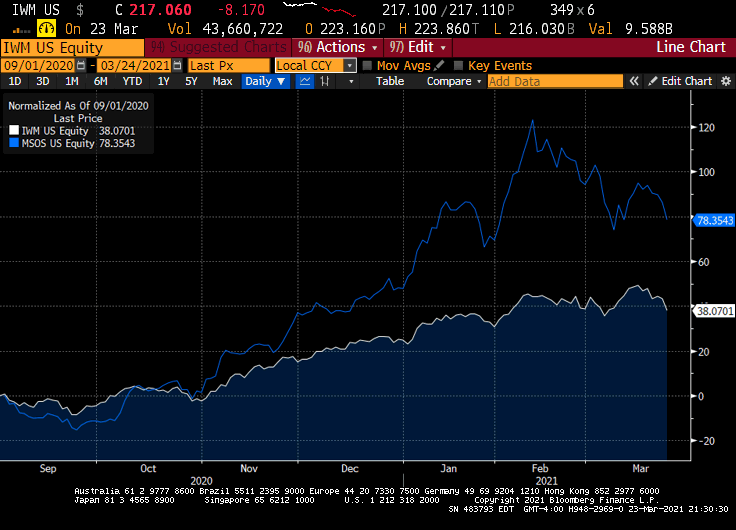Click the small volume bars icon near the gauge
The height and width of the screenshot is (530, 736).
tap(21, 31)
